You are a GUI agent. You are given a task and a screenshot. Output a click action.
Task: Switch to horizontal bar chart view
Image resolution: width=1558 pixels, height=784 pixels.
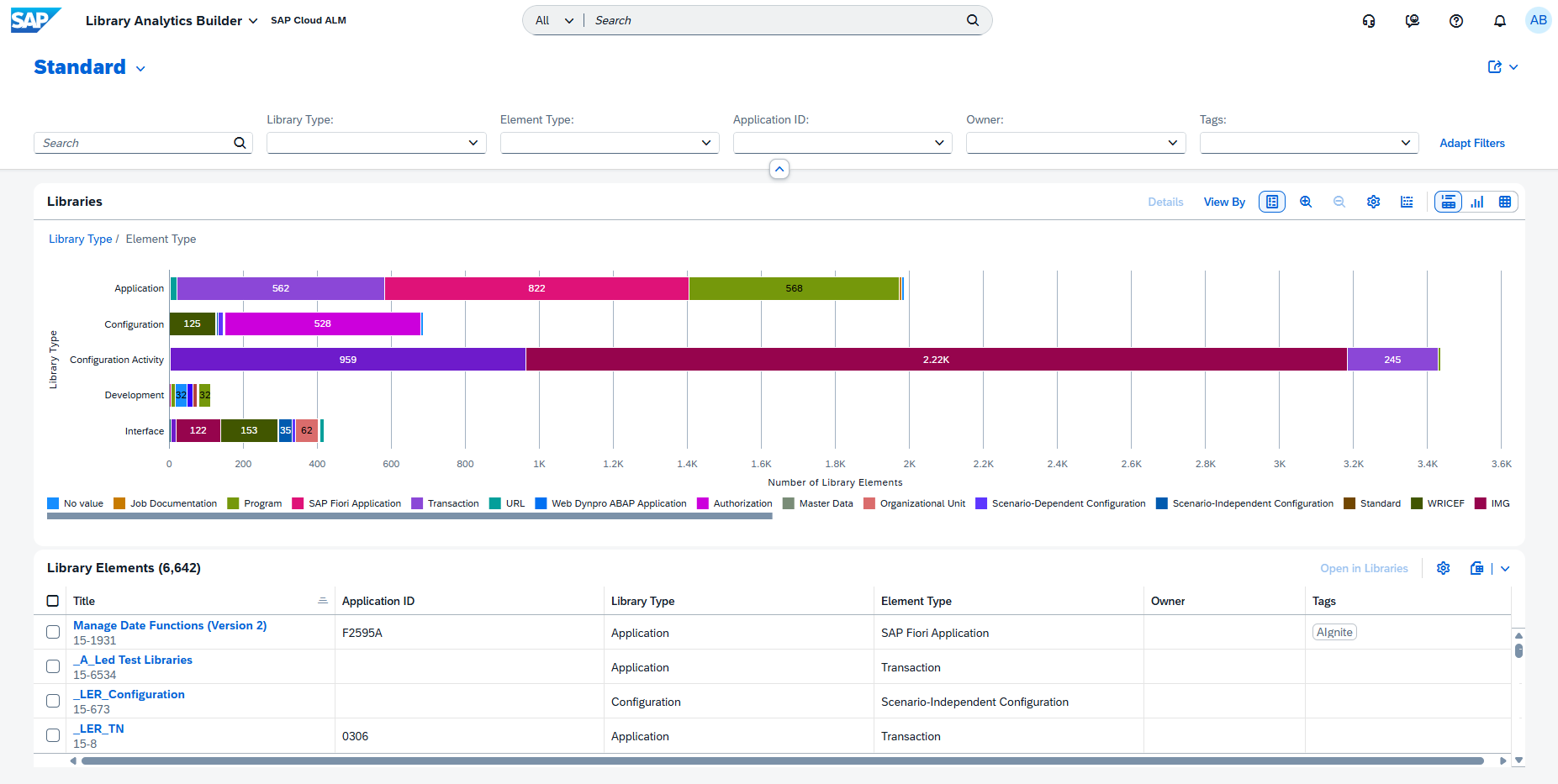1448,202
